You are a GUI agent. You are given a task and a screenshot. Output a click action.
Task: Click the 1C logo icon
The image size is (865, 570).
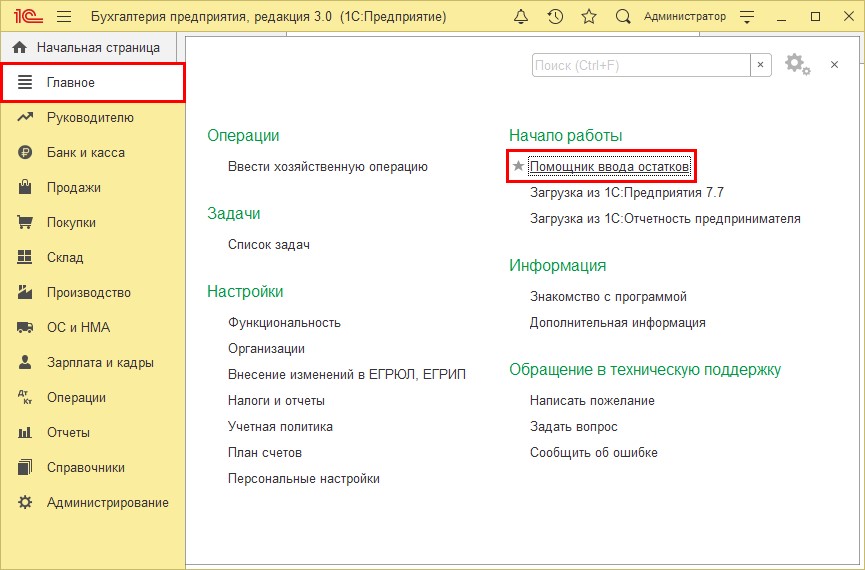pyautogui.click(x=29, y=16)
